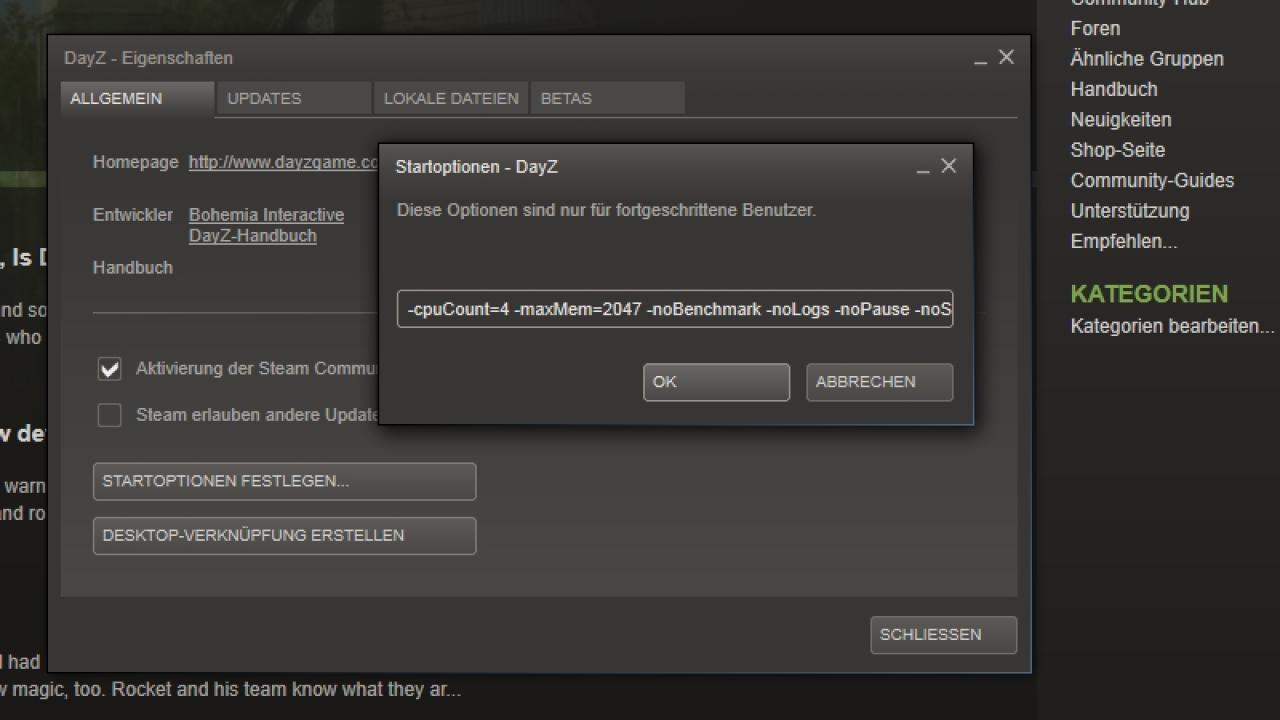Cancel the dialog with ABBRECHEN
Image resolution: width=1280 pixels, height=720 pixels.
click(880, 382)
